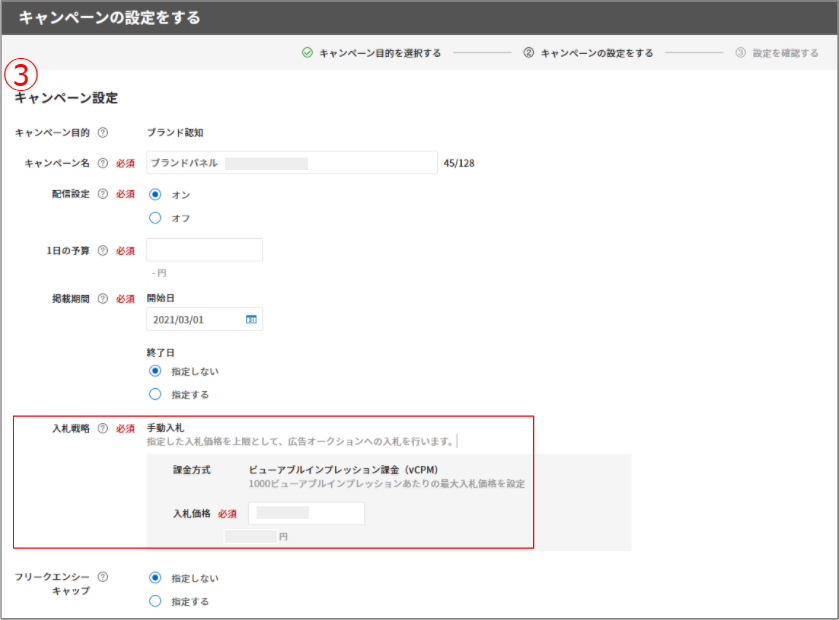Open help icon beside キャンペーン名
Viewport: 839px width, 620px height.
point(103,163)
